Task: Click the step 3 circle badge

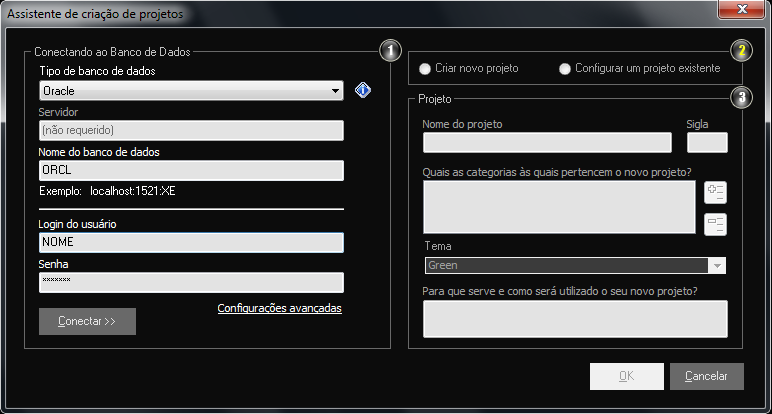Action: click(x=740, y=97)
